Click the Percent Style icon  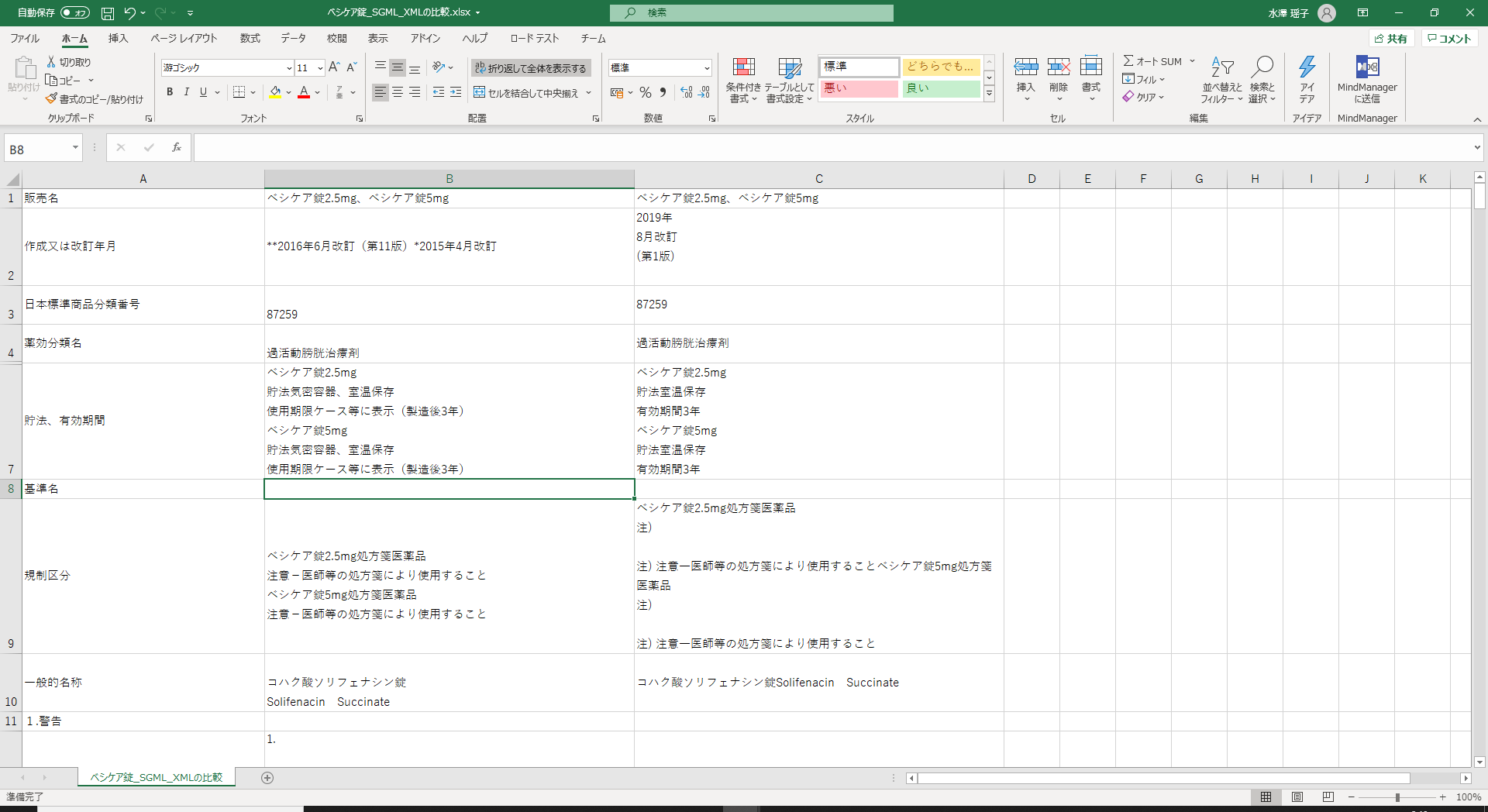click(646, 92)
